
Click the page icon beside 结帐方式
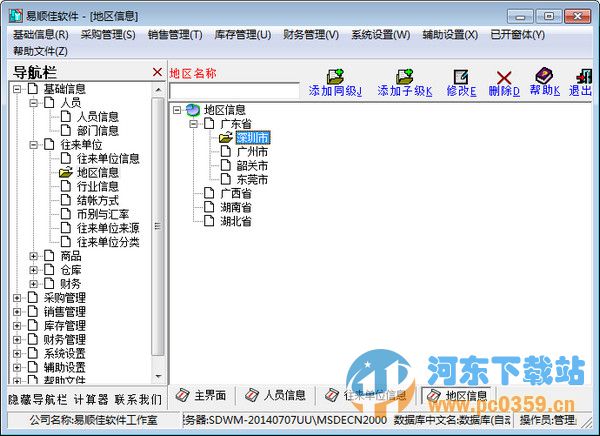(66, 200)
